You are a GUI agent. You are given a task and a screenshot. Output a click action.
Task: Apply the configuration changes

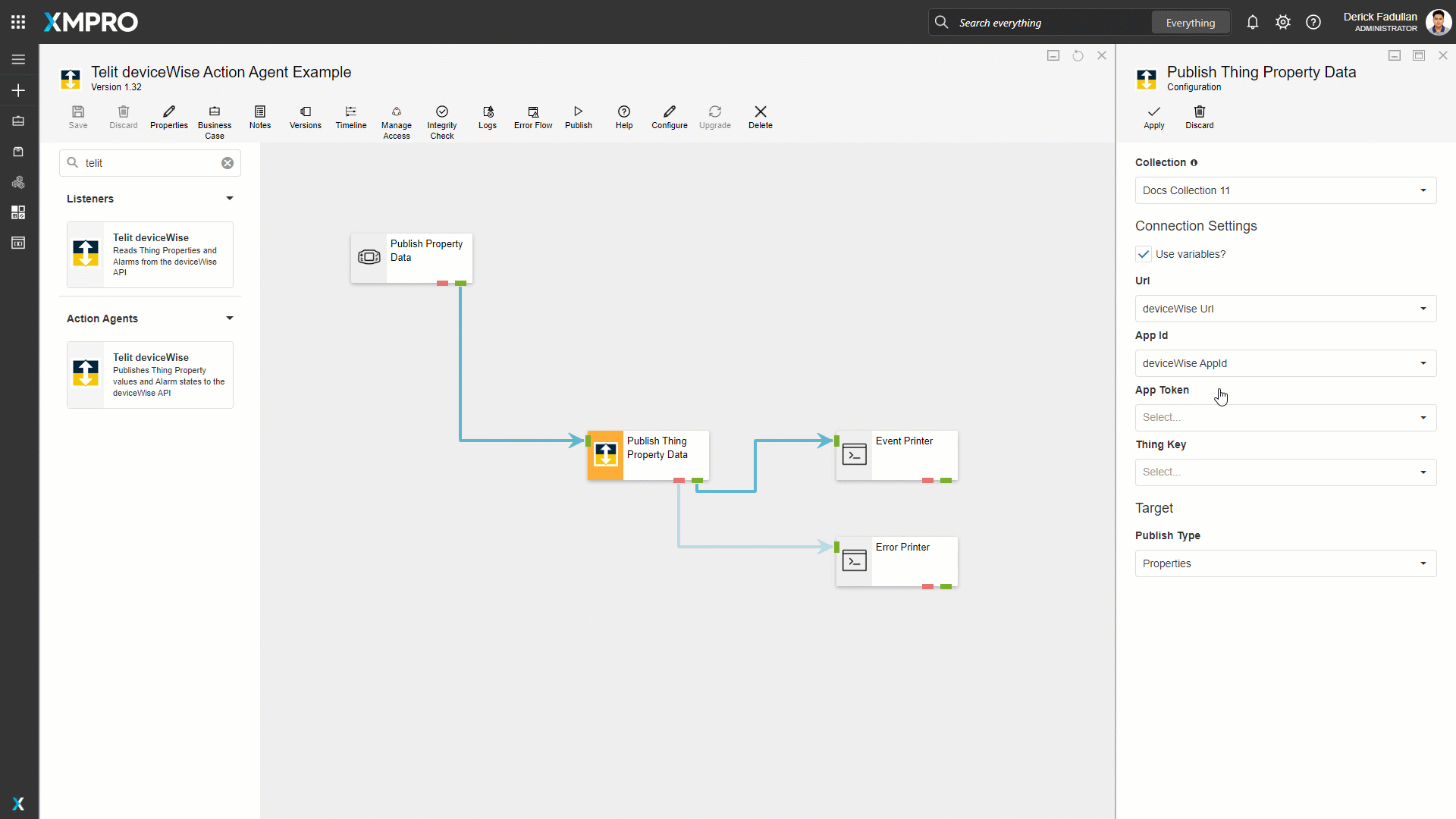tap(1153, 117)
